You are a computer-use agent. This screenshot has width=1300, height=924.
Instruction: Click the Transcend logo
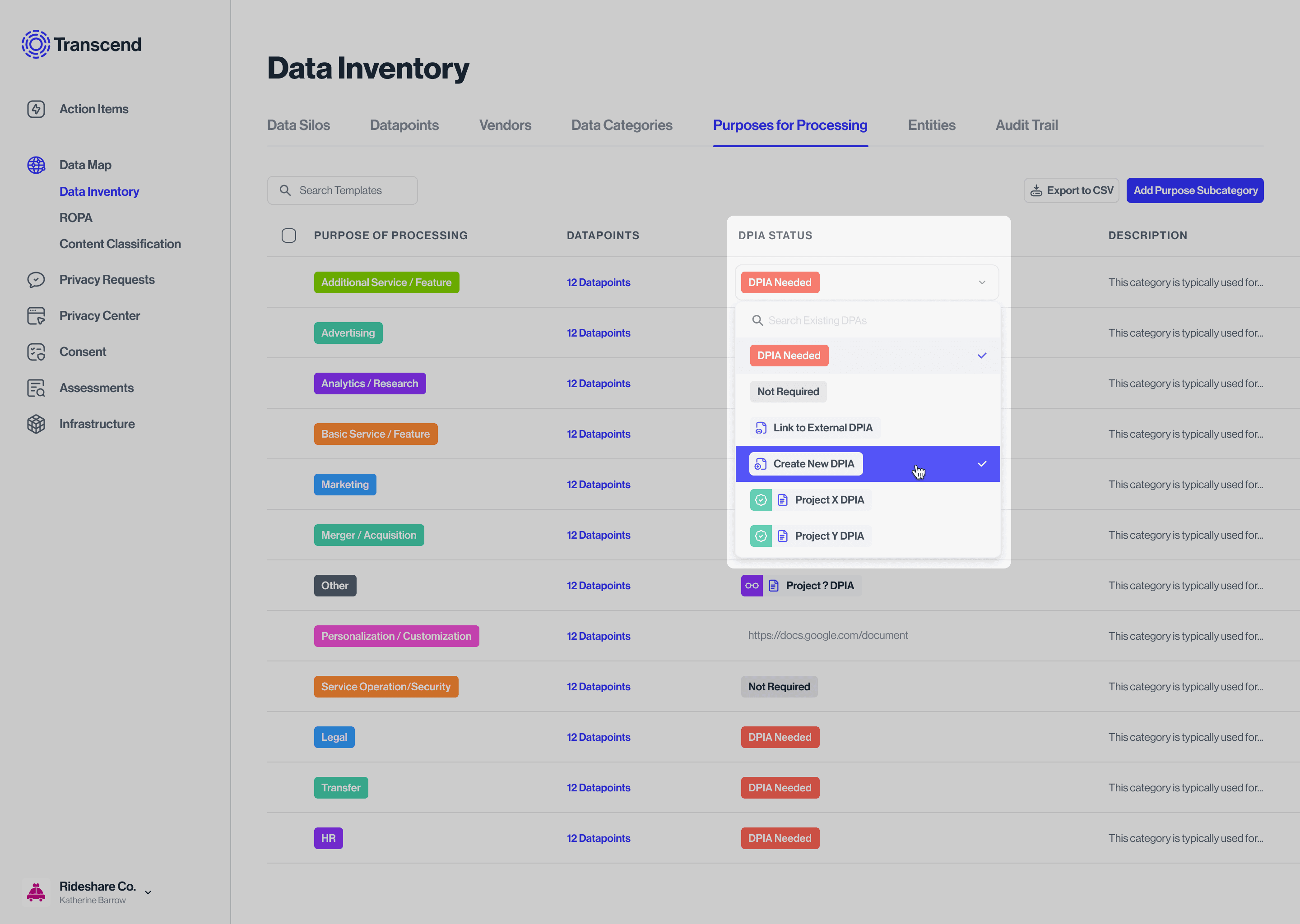click(x=81, y=44)
